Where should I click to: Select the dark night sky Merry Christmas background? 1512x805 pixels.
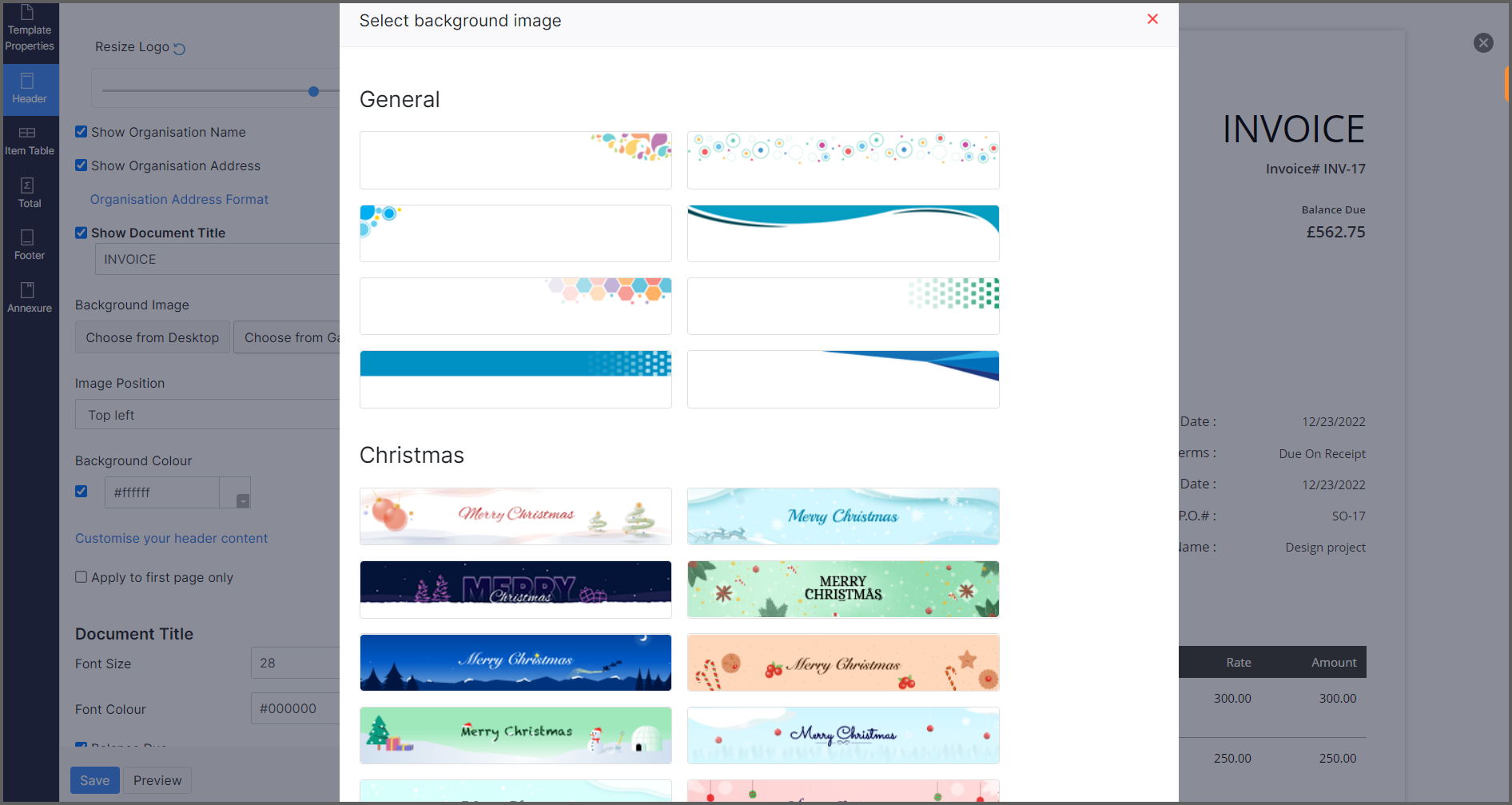[x=515, y=662]
